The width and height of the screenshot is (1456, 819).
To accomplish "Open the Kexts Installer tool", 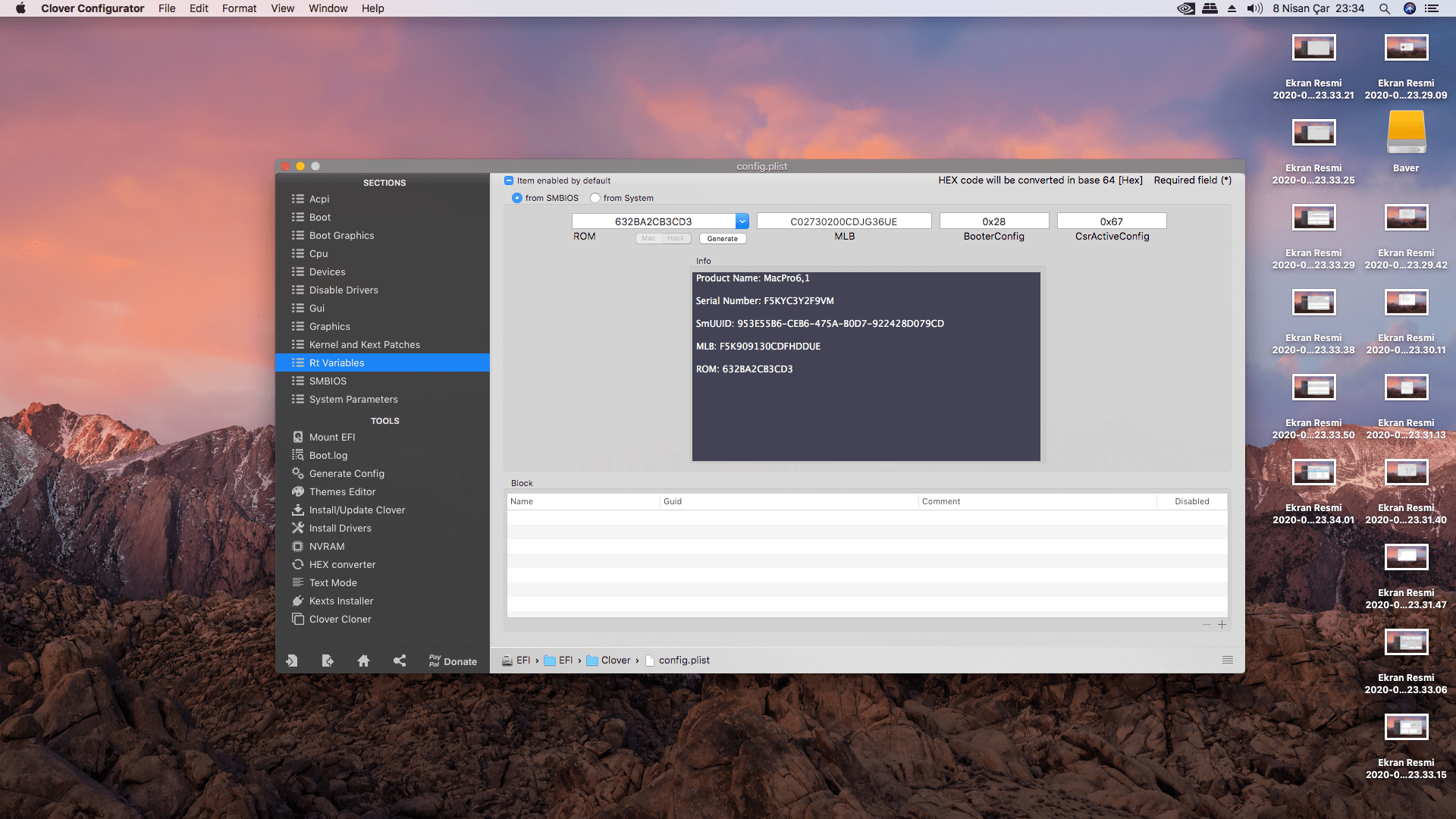I will pos(340,601).
